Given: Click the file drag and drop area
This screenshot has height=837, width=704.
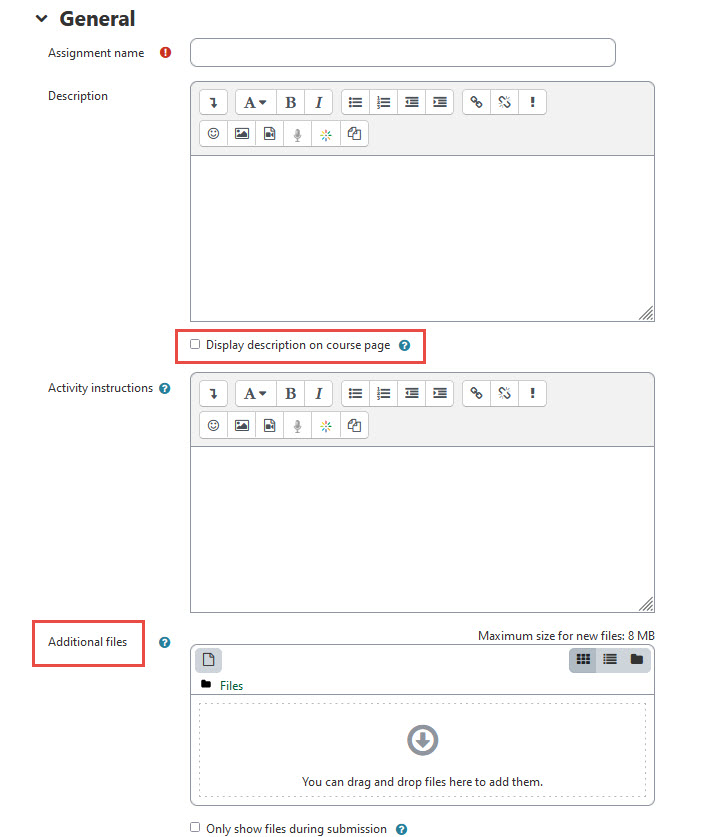Looking at the screenshot, I should [422, 750].
